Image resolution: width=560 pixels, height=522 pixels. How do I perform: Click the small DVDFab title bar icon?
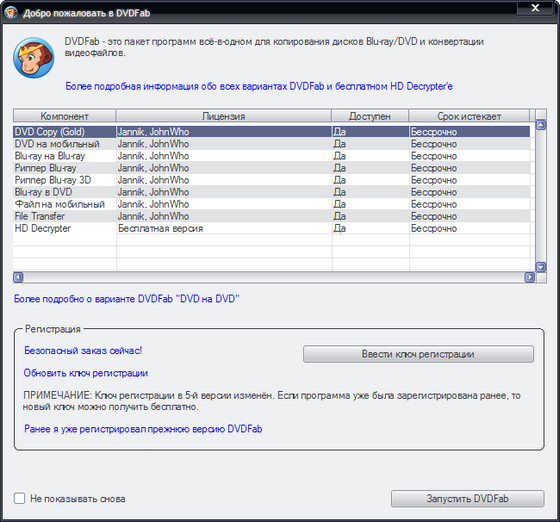pyautogui.click(x=11, y=13)
